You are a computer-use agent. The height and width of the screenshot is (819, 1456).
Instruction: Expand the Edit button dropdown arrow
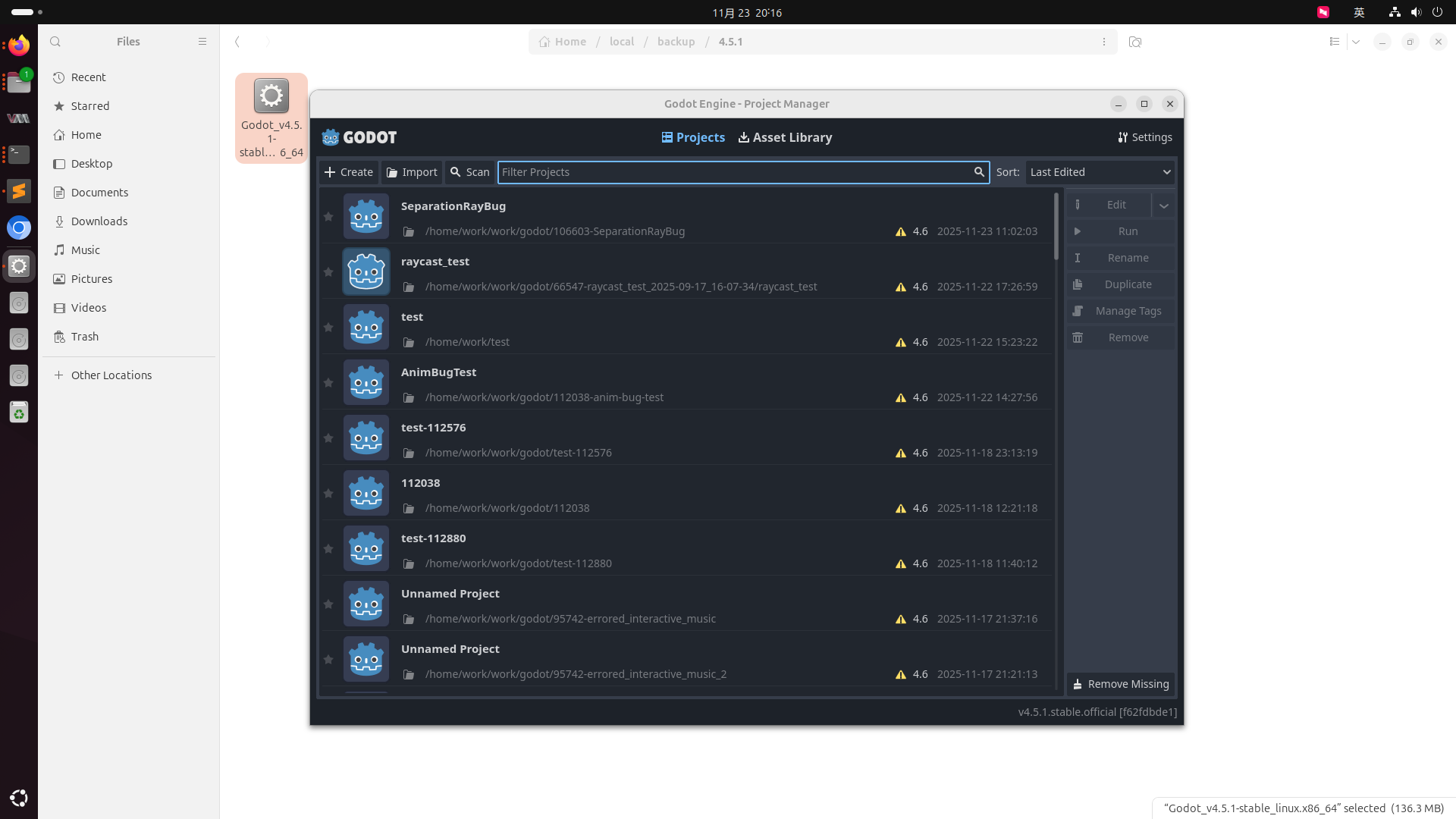(x=1163, y=206)
